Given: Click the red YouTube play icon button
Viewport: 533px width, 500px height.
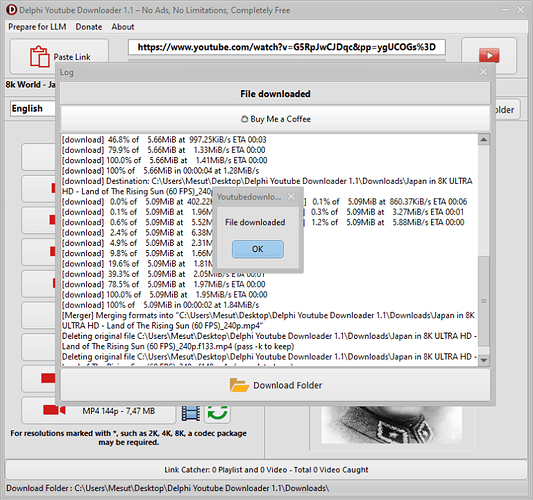Looking at the screenshot, I should (x=489, y=55).
